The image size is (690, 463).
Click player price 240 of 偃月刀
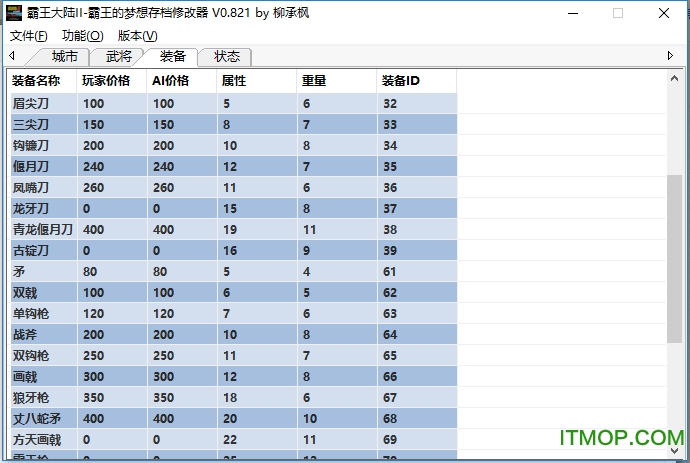[x=93, y=167]
